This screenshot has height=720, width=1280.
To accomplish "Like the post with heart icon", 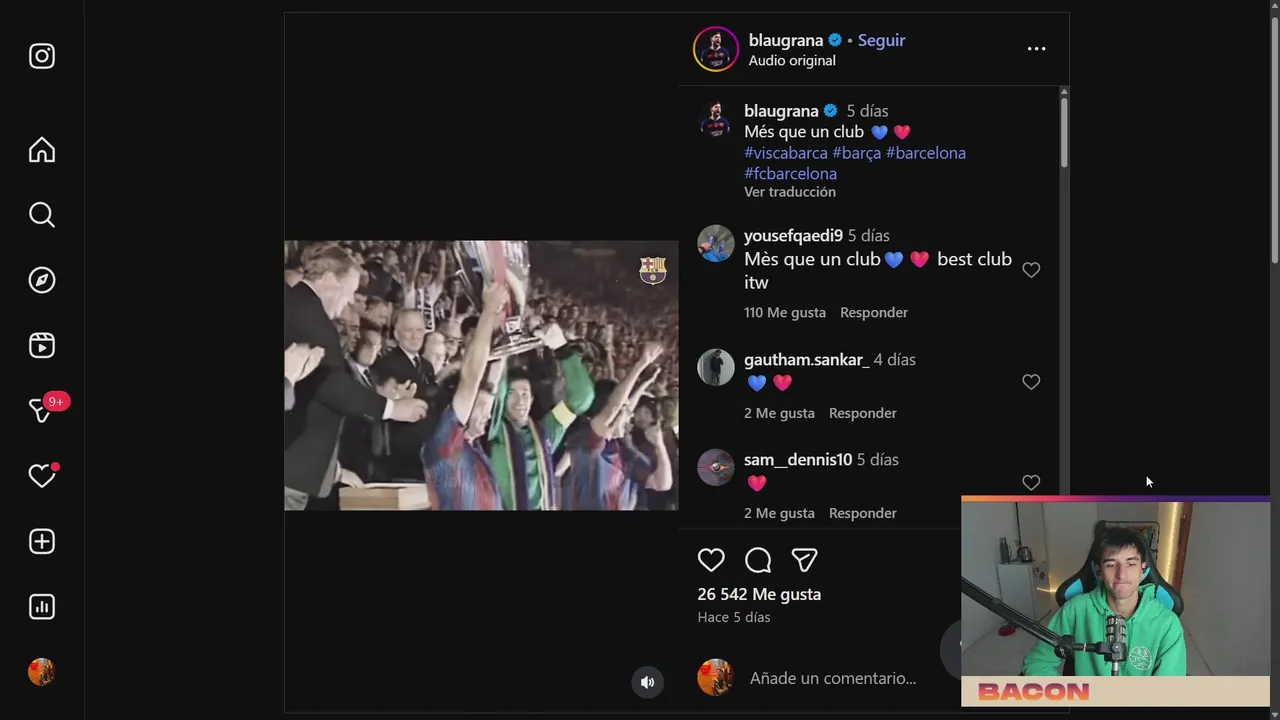I will [711, 560].
